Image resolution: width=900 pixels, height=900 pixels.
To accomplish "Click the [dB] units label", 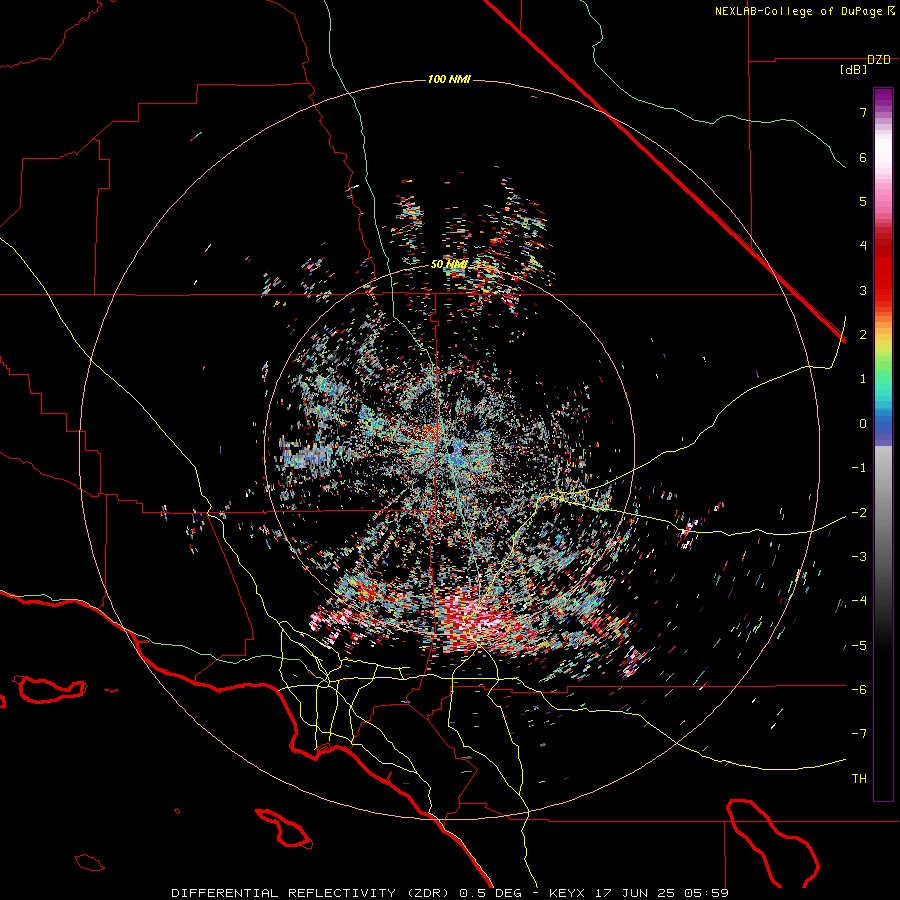I will [853, 70].
